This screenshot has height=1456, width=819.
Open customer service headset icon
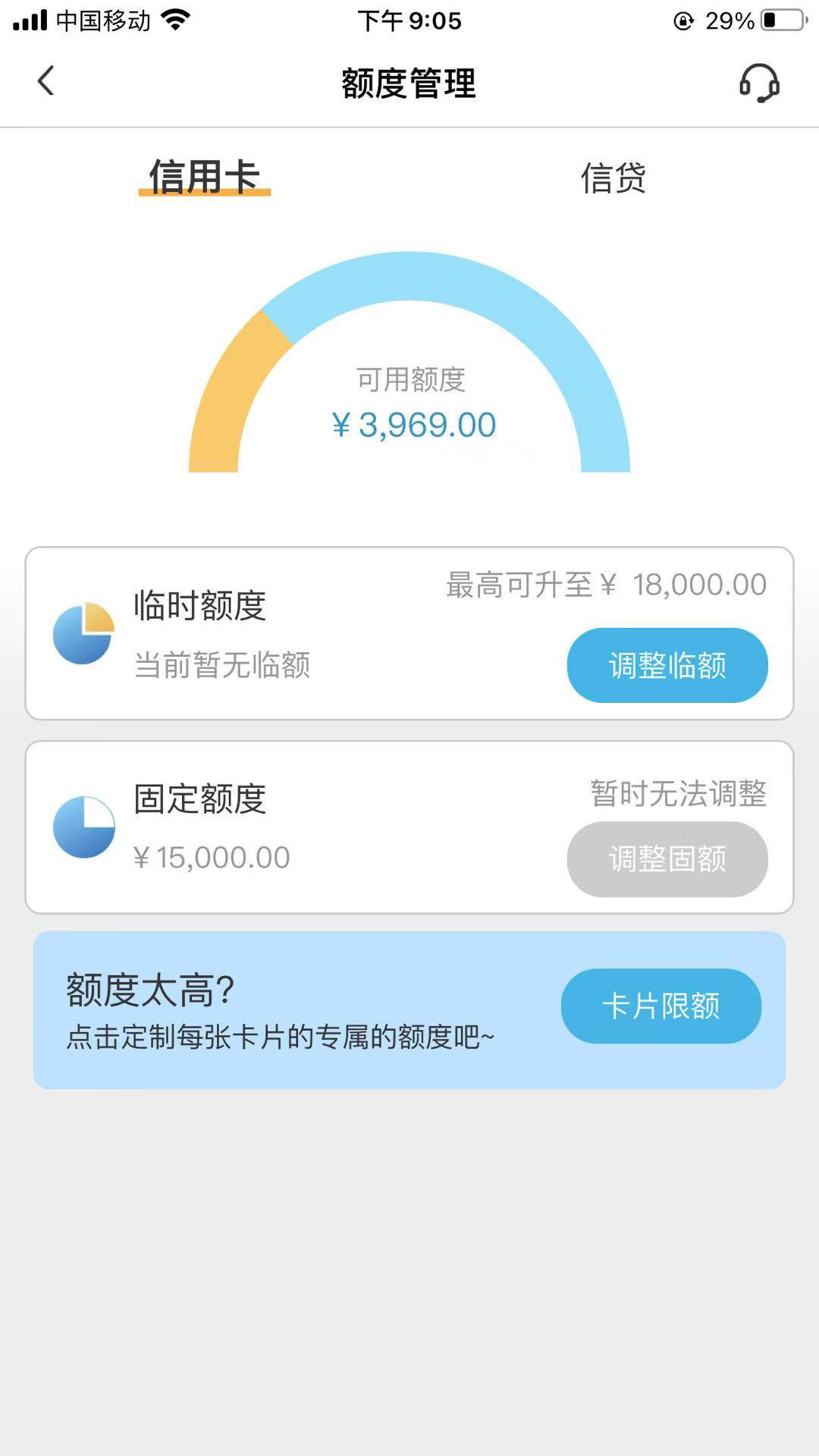pos(759,83)
